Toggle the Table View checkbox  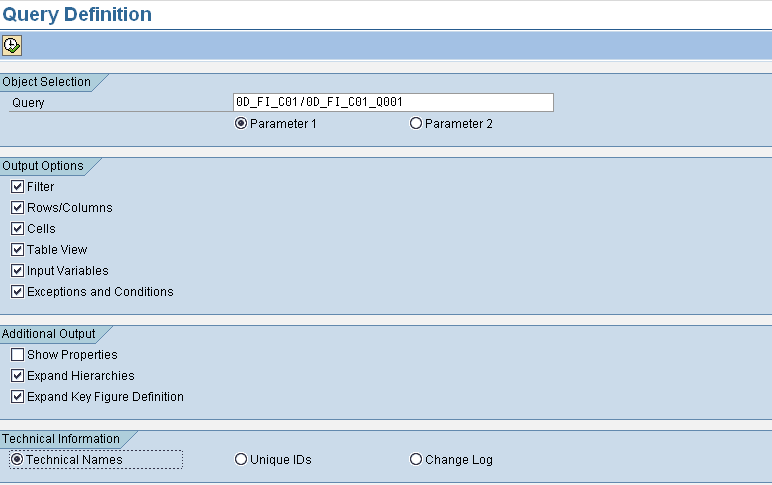(17, 250)
